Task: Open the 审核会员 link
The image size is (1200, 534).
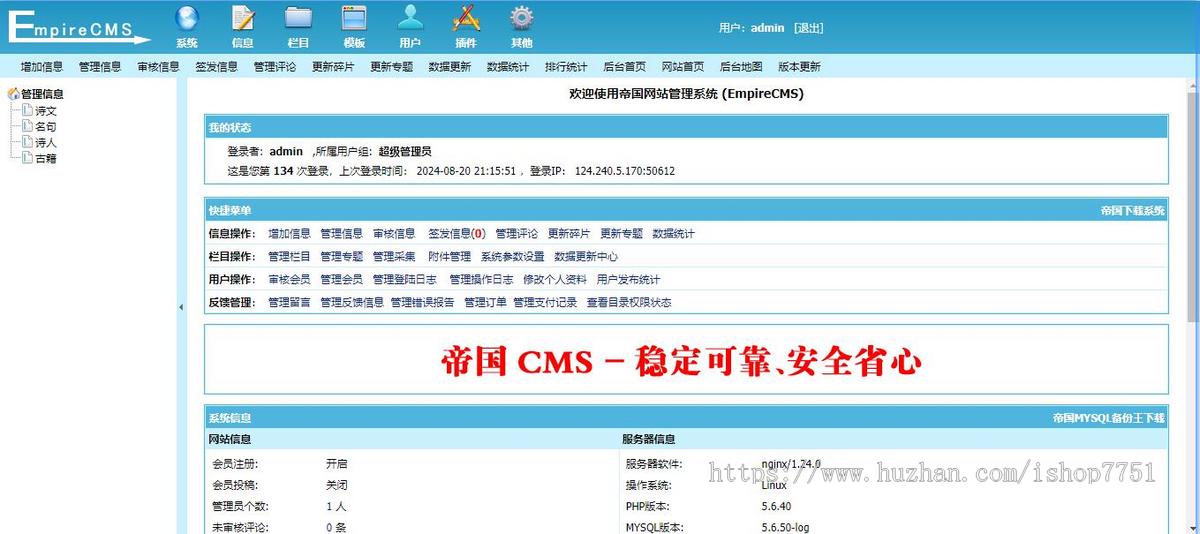Action: 289,280
